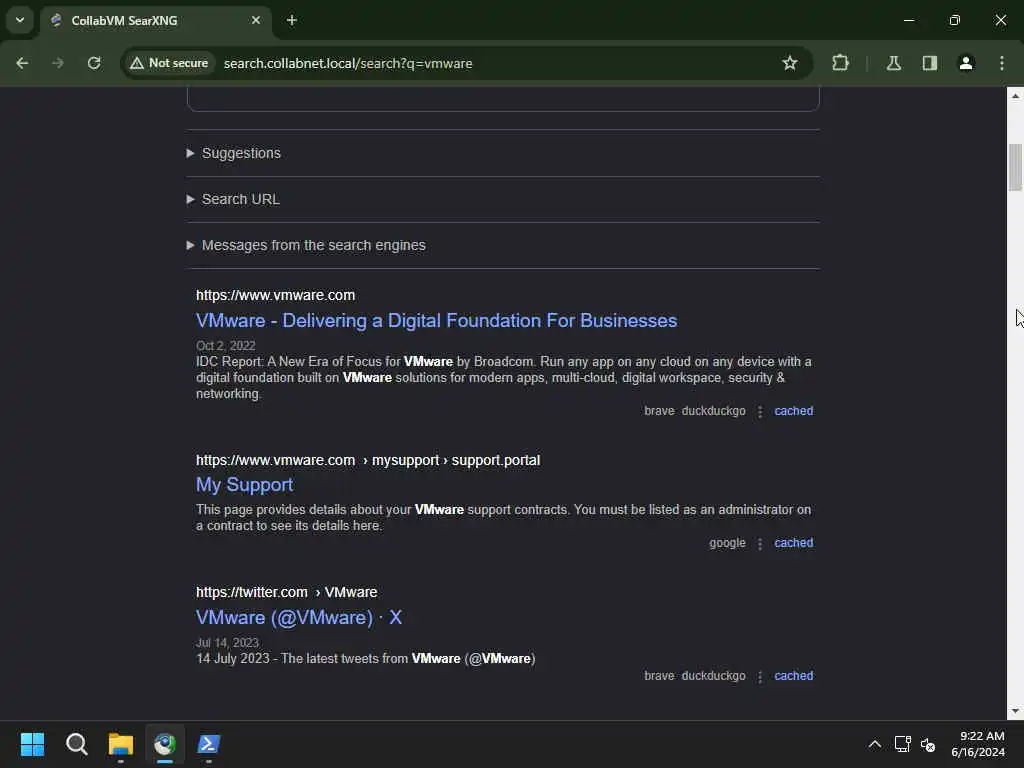
Task: Click Oct 2, 2022 date text
Action: pyautogui.click(x=225, y=345)
